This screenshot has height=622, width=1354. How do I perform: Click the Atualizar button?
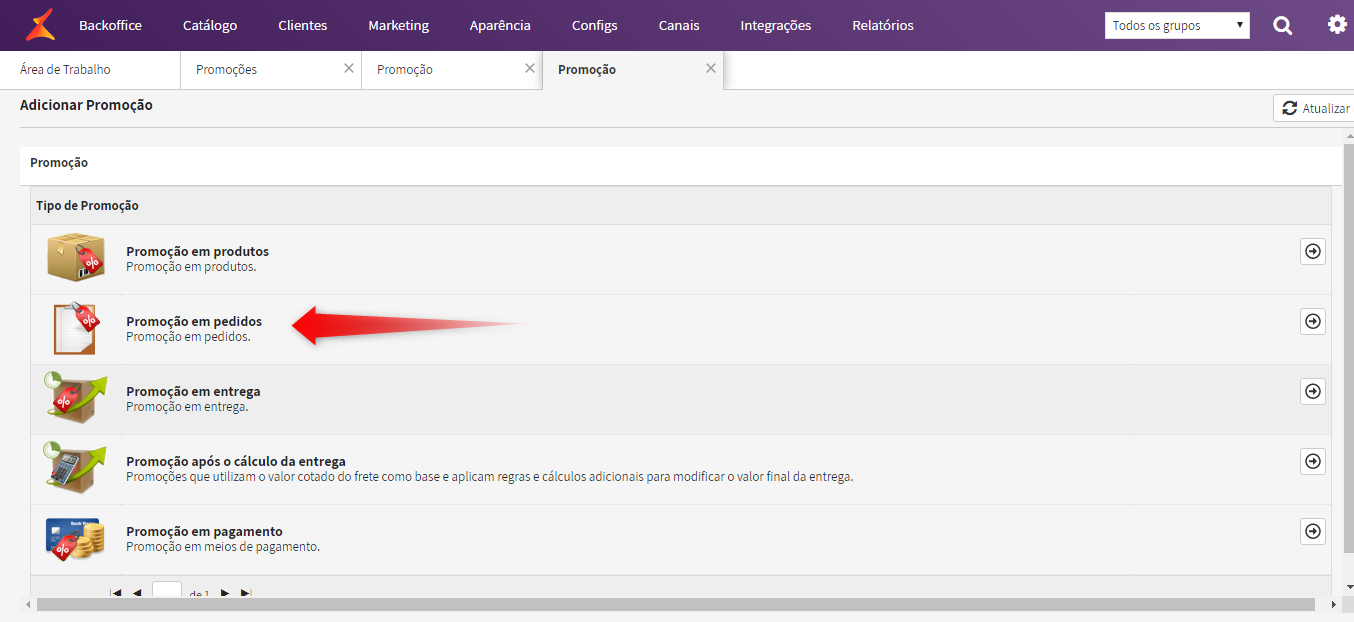(x=1315, y=108)
